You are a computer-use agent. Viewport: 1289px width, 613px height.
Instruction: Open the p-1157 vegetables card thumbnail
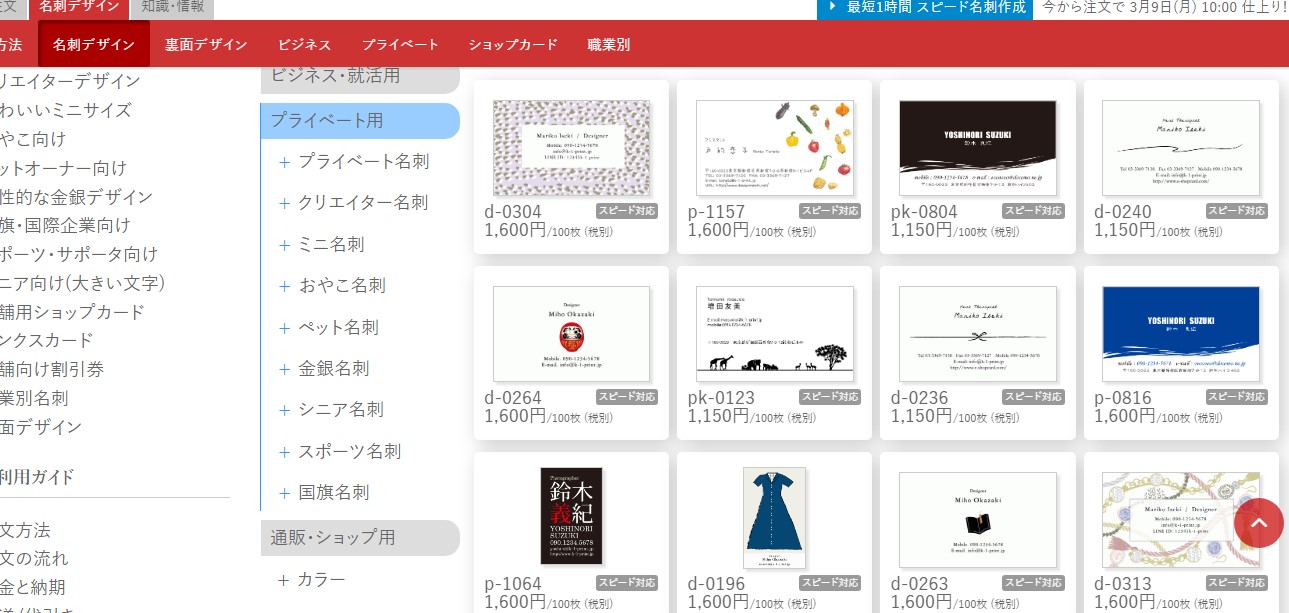point(775,148)
